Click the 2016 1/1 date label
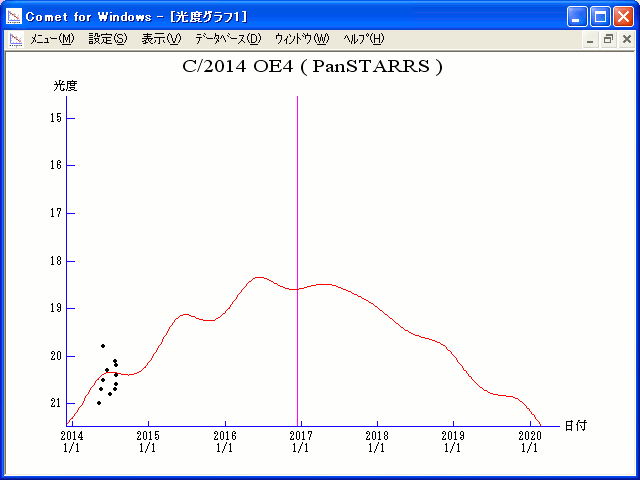The height and width of the screenshot is (480, 640). click(x=224, y=442)
